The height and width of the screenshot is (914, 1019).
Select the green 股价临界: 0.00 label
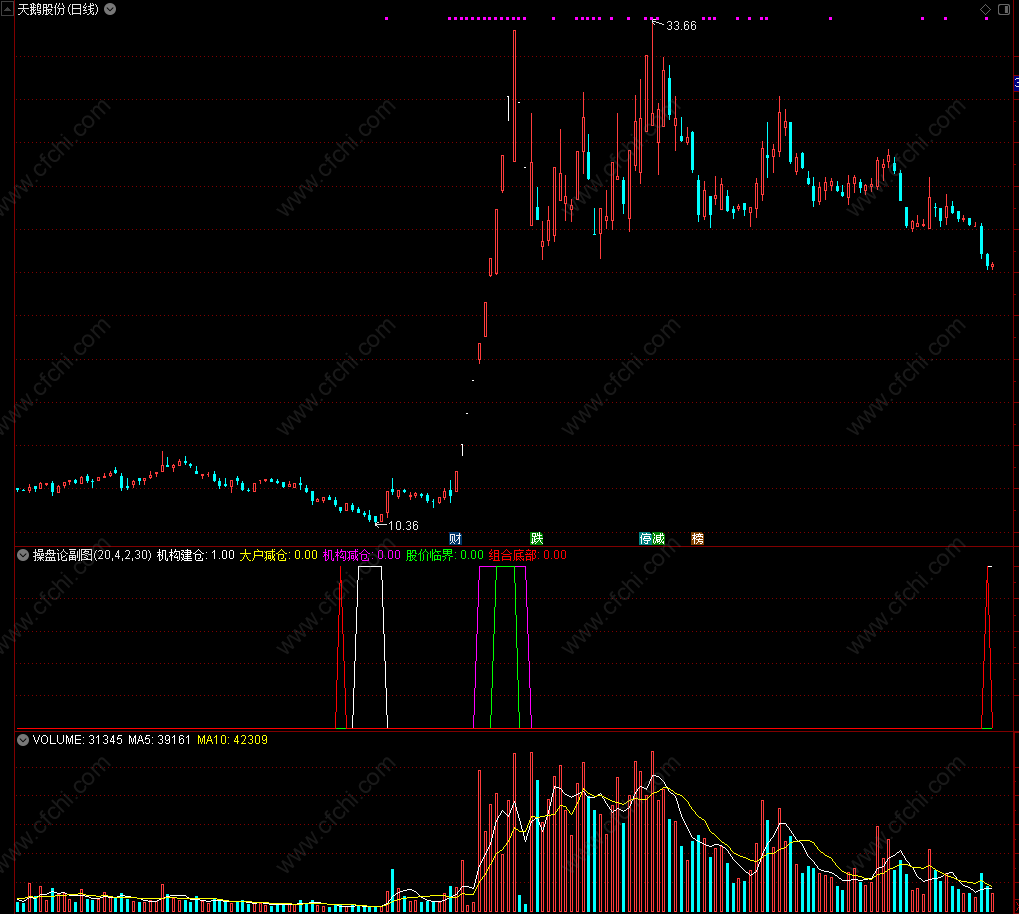click(x=445, y=555)
